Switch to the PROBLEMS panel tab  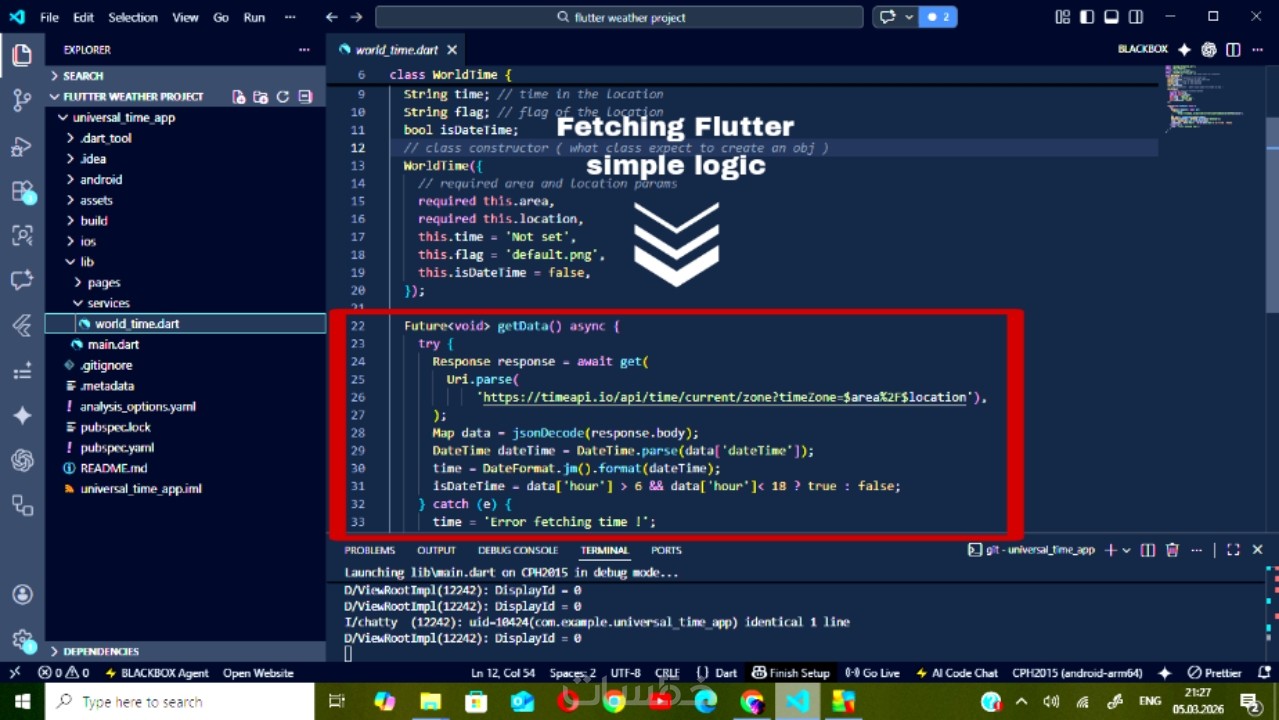point(369,550)
